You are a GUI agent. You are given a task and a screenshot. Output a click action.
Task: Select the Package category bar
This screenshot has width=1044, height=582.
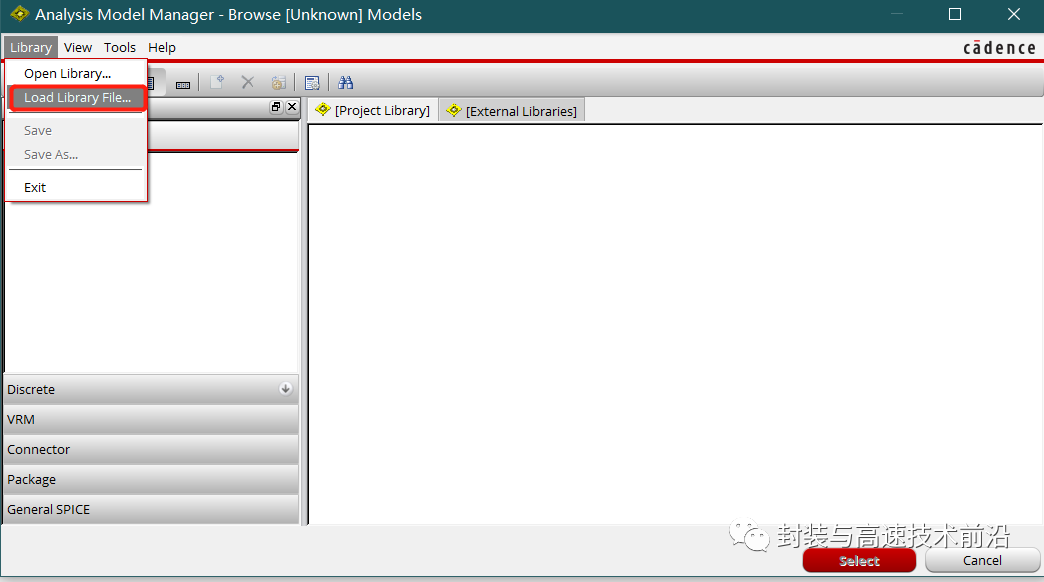tap(151, 479)
